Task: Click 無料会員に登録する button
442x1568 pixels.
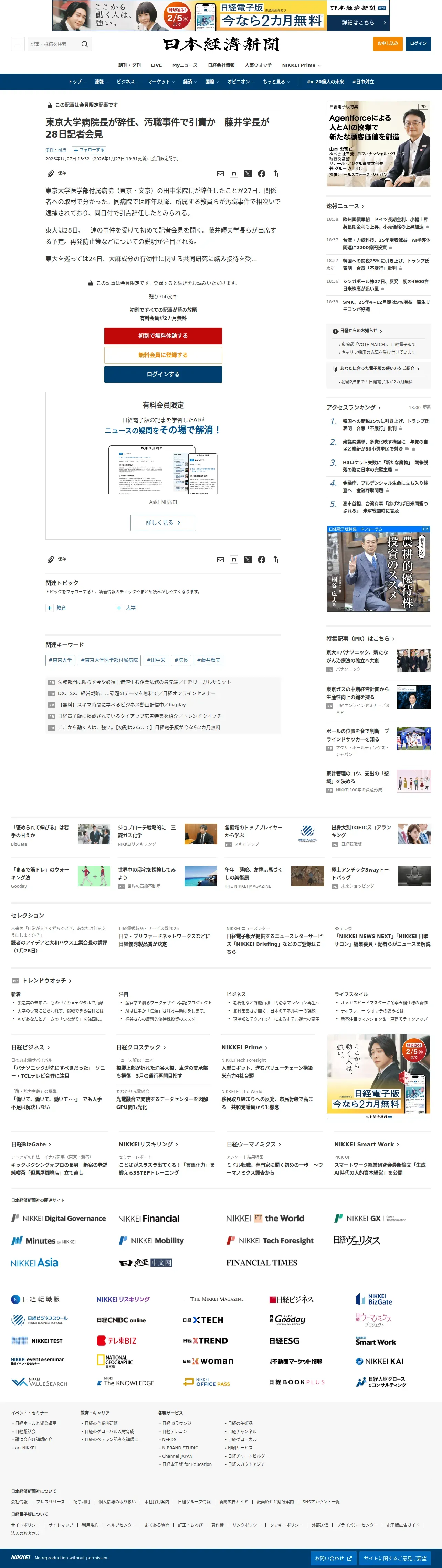Action: (162, 355)
